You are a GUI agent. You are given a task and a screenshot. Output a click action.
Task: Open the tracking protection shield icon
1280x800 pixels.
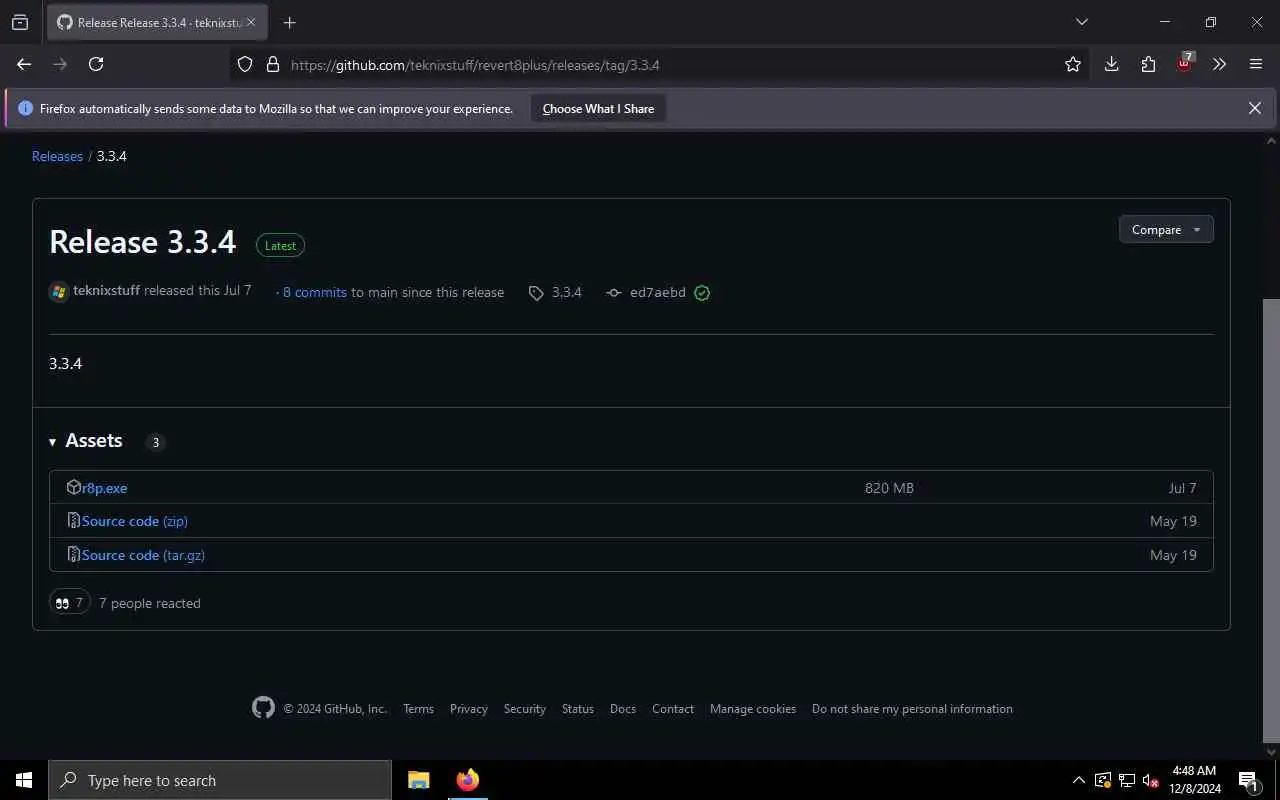coord(245,64)
